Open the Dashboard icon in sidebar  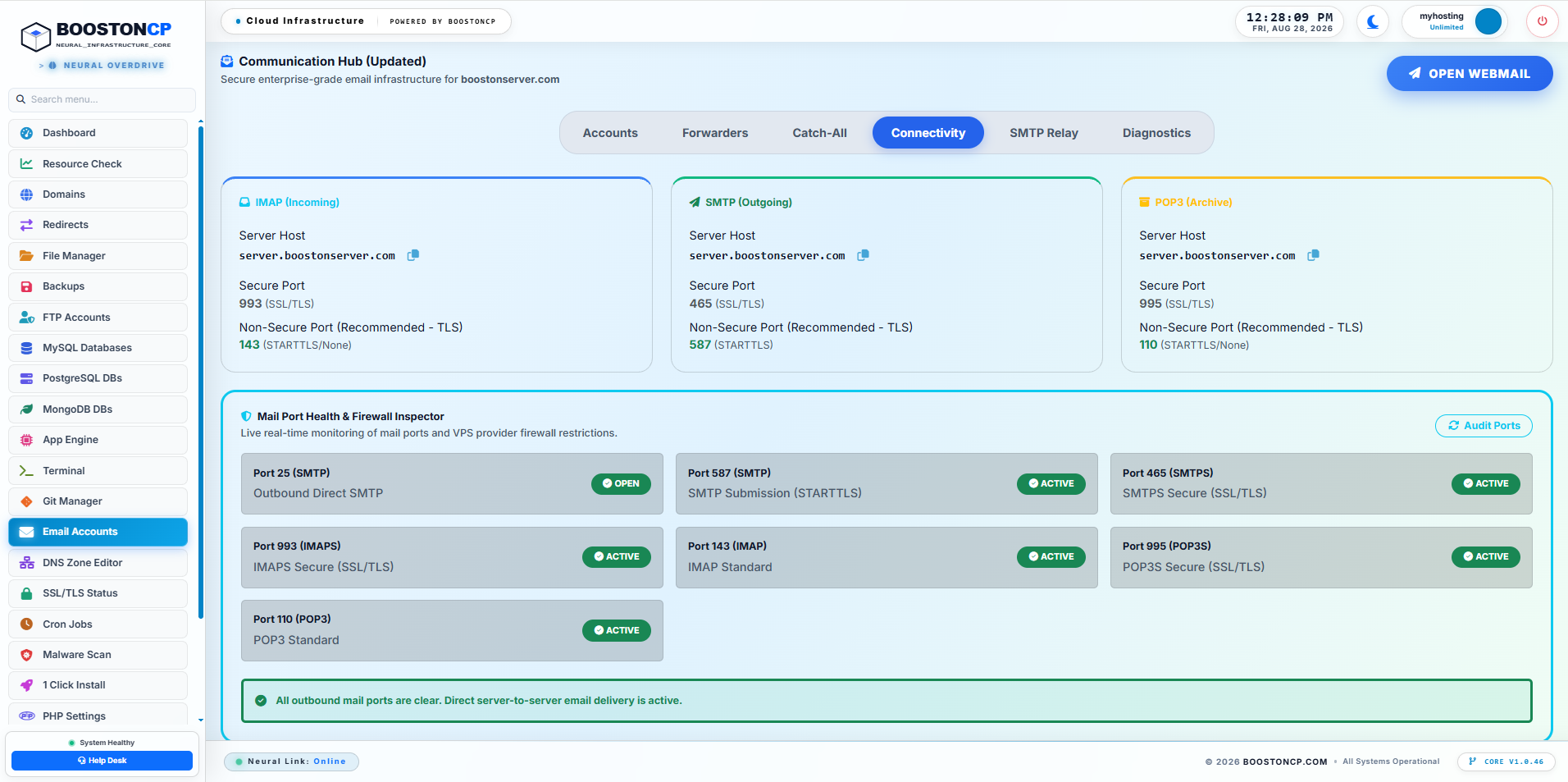(x=26, y=133)
